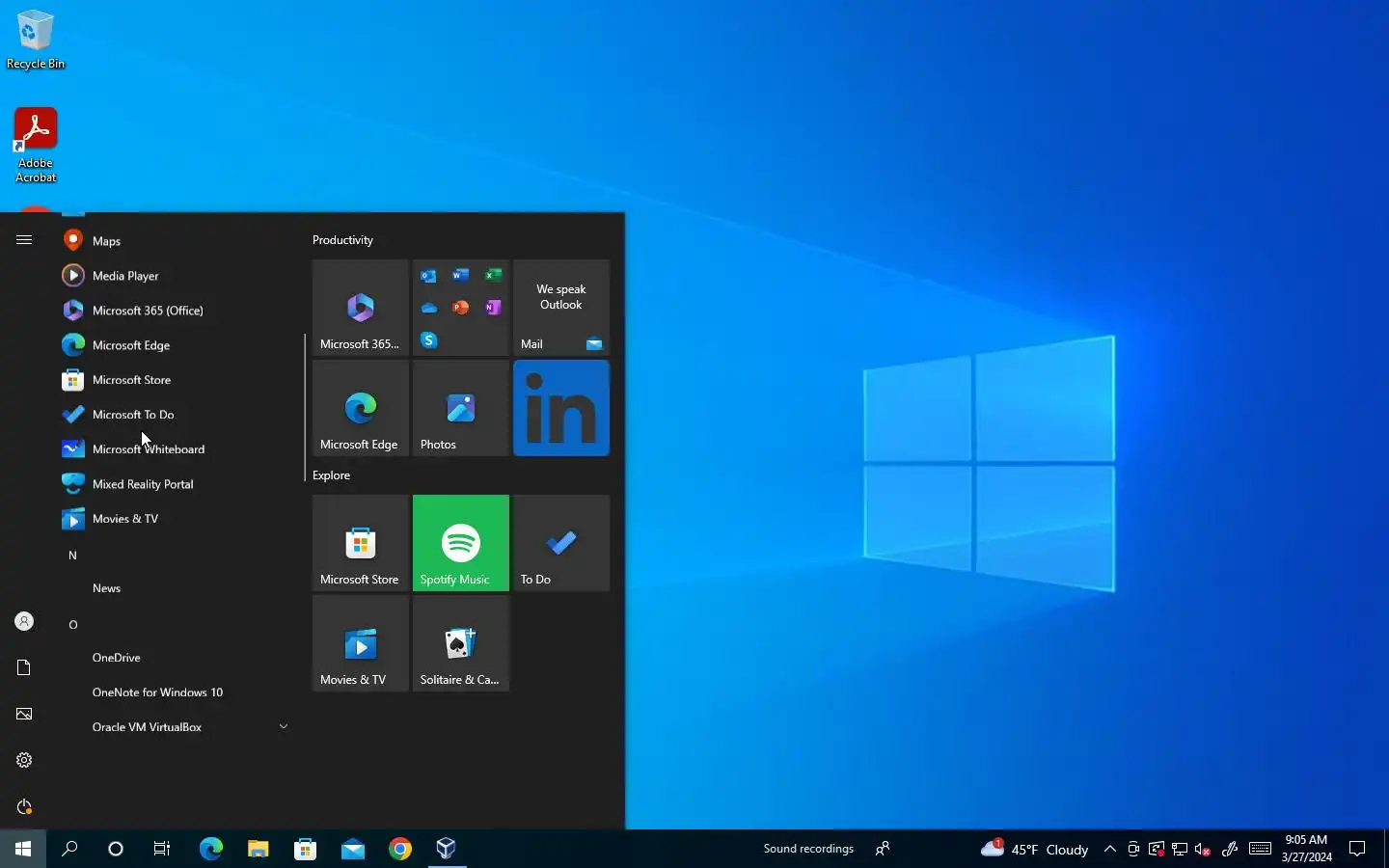Open OneDrive from the app list
Screen dimensions: 1389x868
pos(174,658)
